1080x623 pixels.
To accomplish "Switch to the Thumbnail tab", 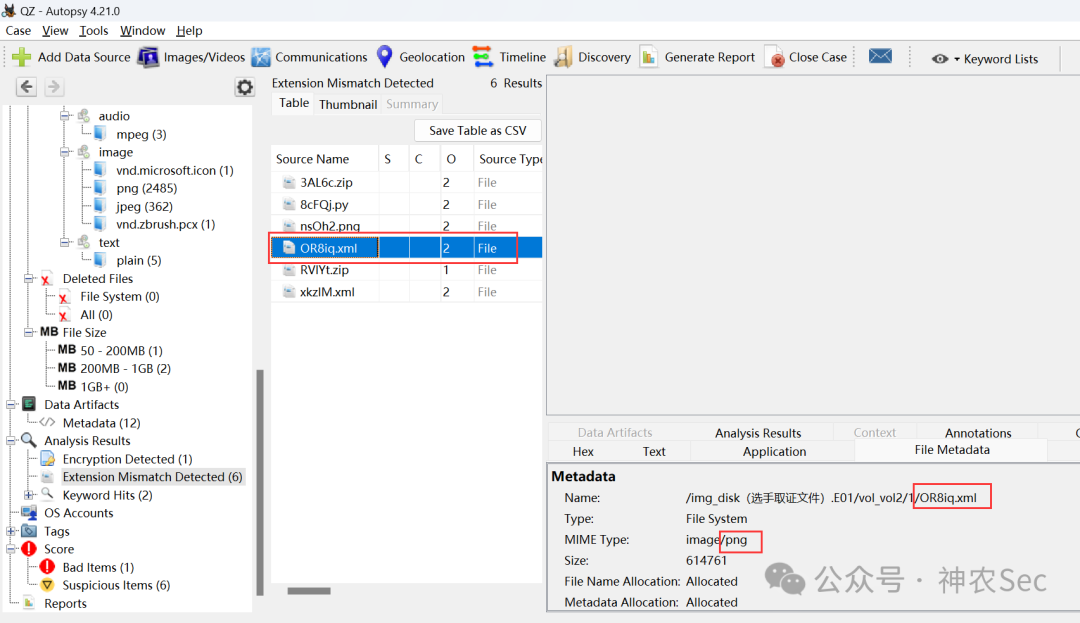I will pos(348,104).
